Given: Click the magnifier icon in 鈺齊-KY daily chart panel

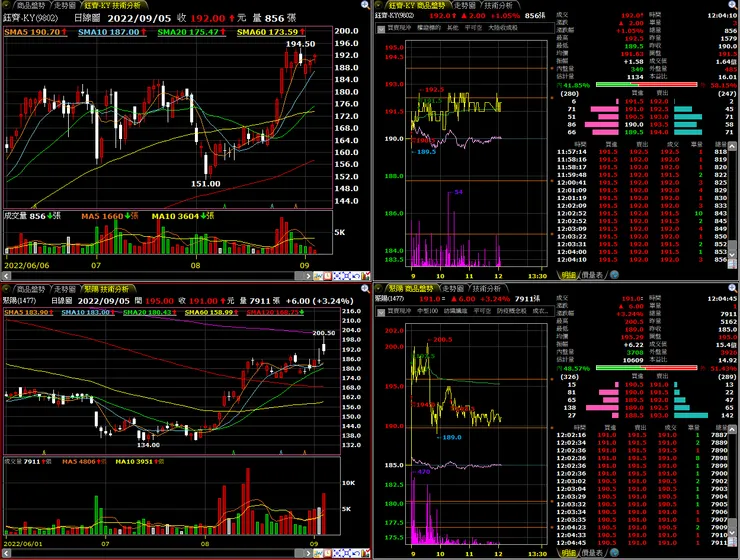Looking at the screenshot, I should (x=365, y=5).
